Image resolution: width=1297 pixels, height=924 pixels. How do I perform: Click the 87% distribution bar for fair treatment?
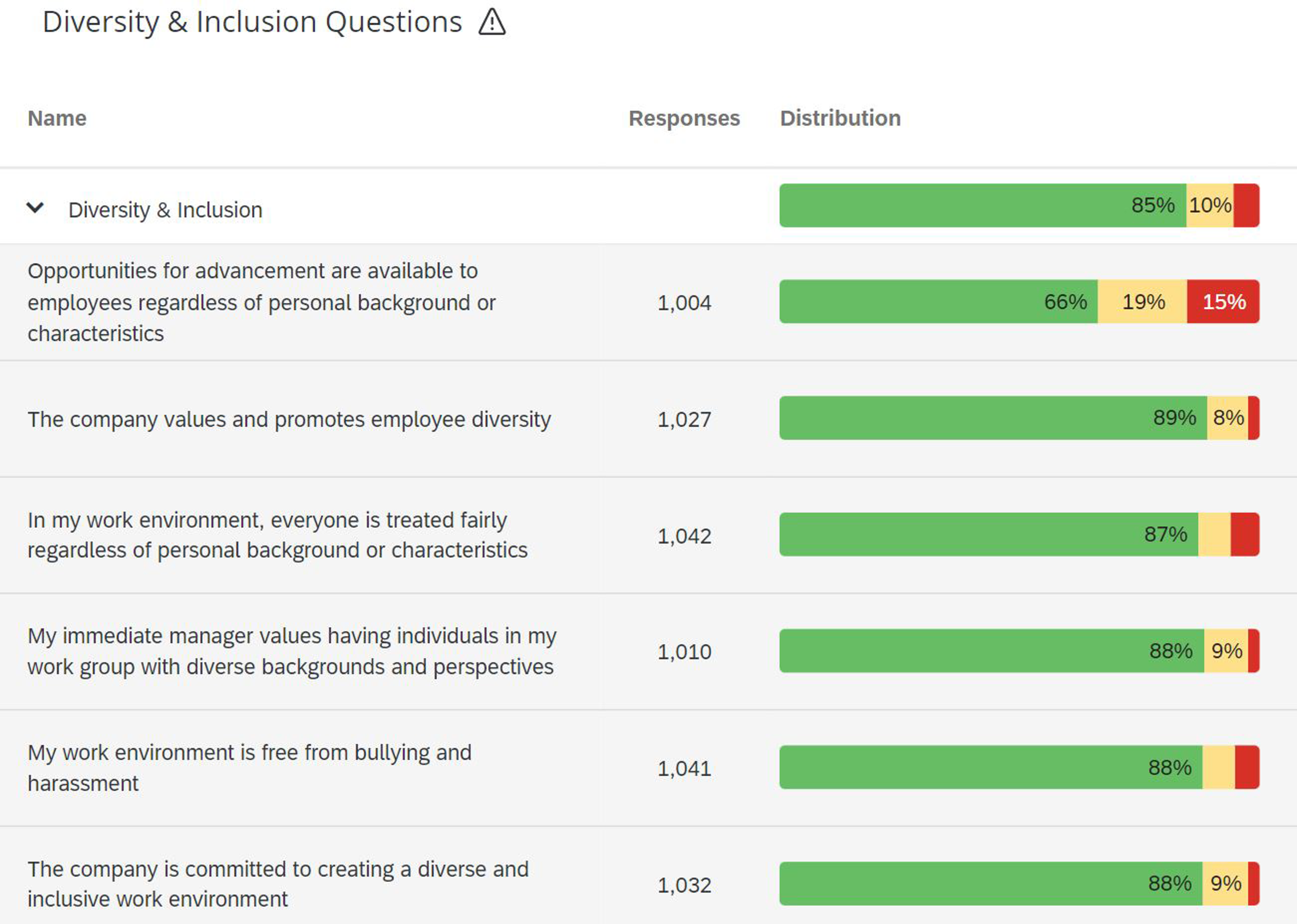tap(967, 535)
